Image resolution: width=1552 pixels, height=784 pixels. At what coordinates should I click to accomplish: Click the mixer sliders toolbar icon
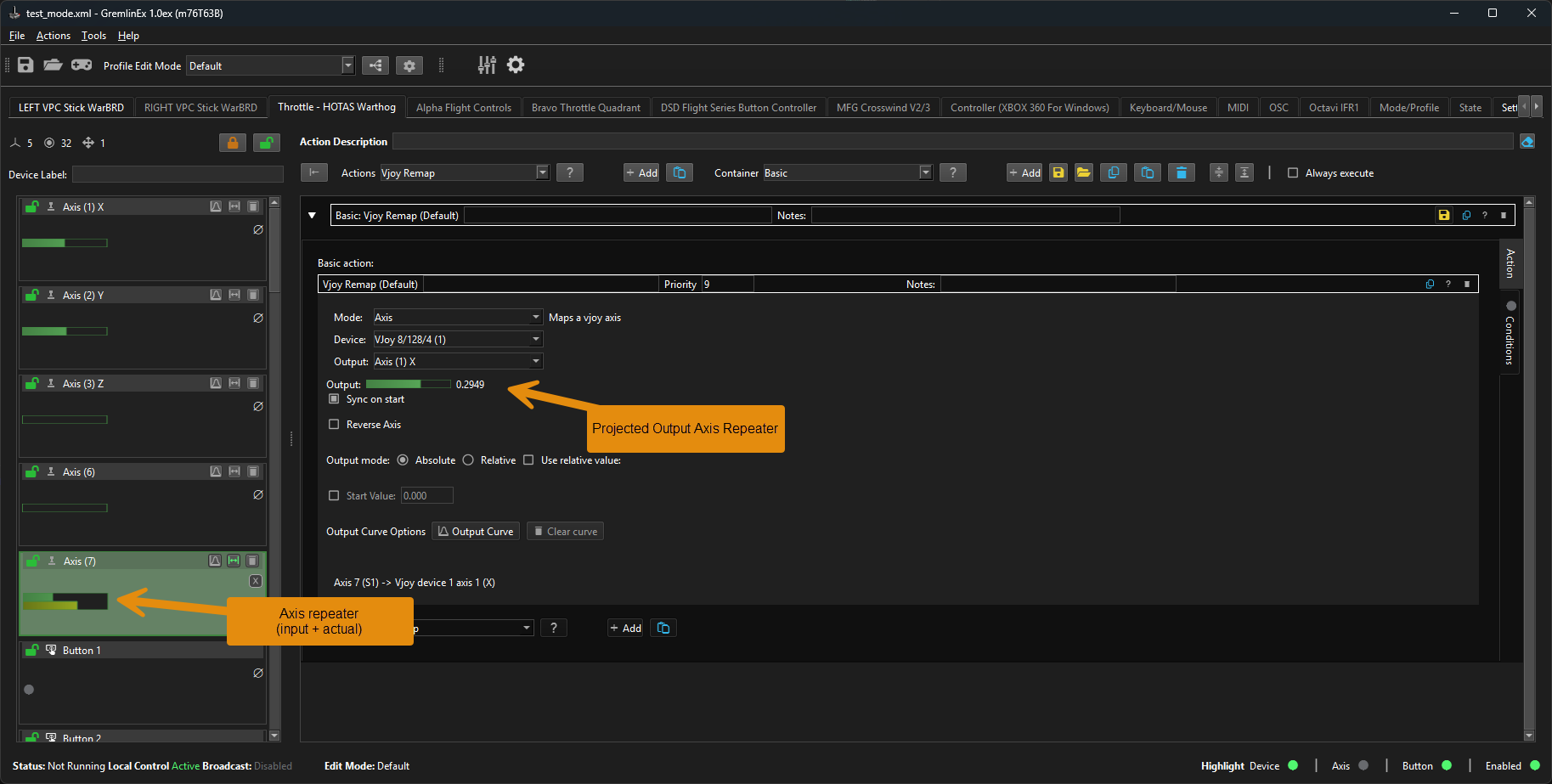tap(487, 65)
